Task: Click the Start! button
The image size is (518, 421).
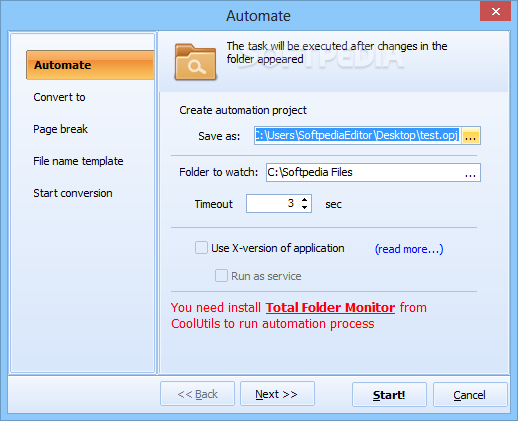Action: click(x=389, y=395)
